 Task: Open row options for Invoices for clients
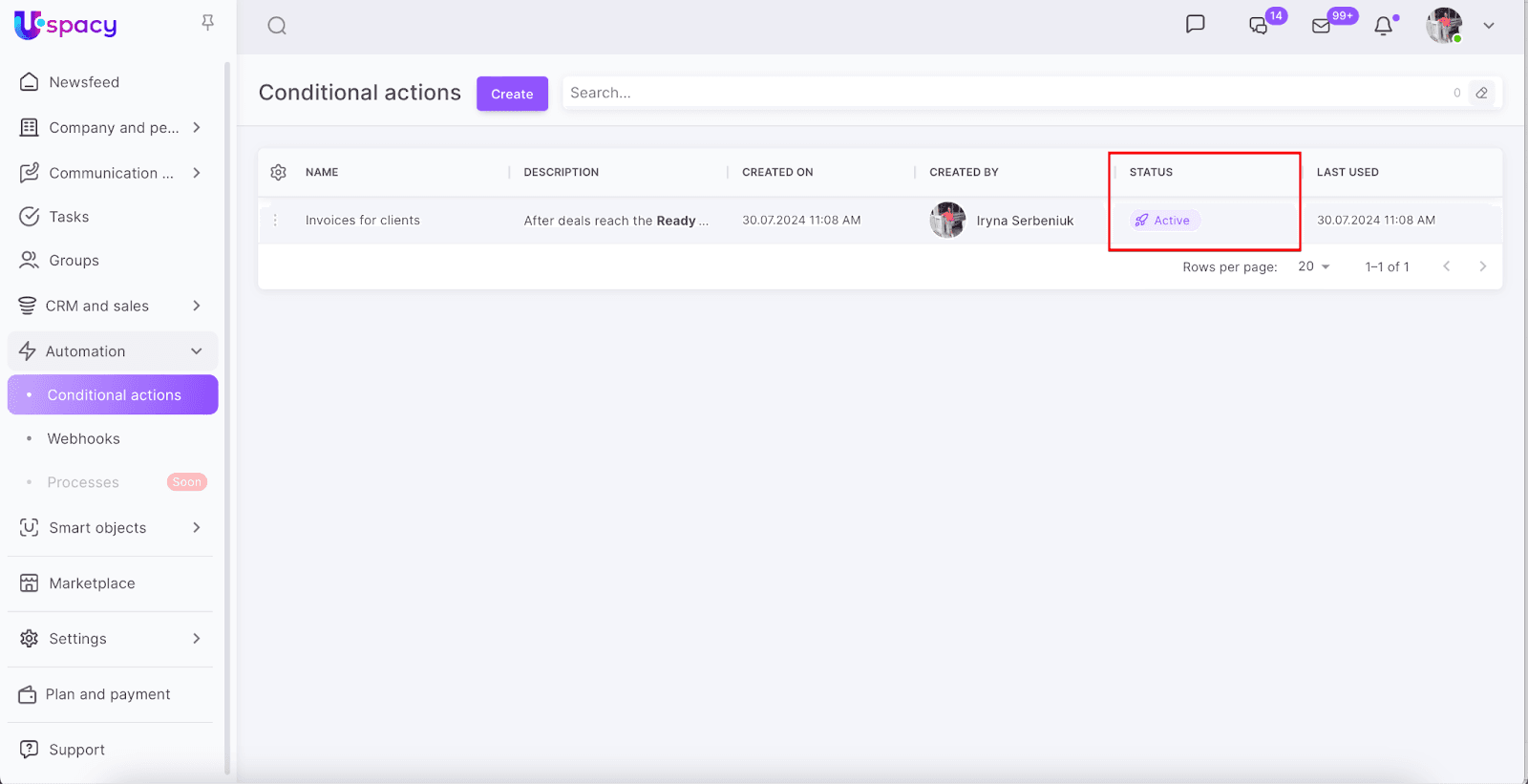[x=275, y=221]
